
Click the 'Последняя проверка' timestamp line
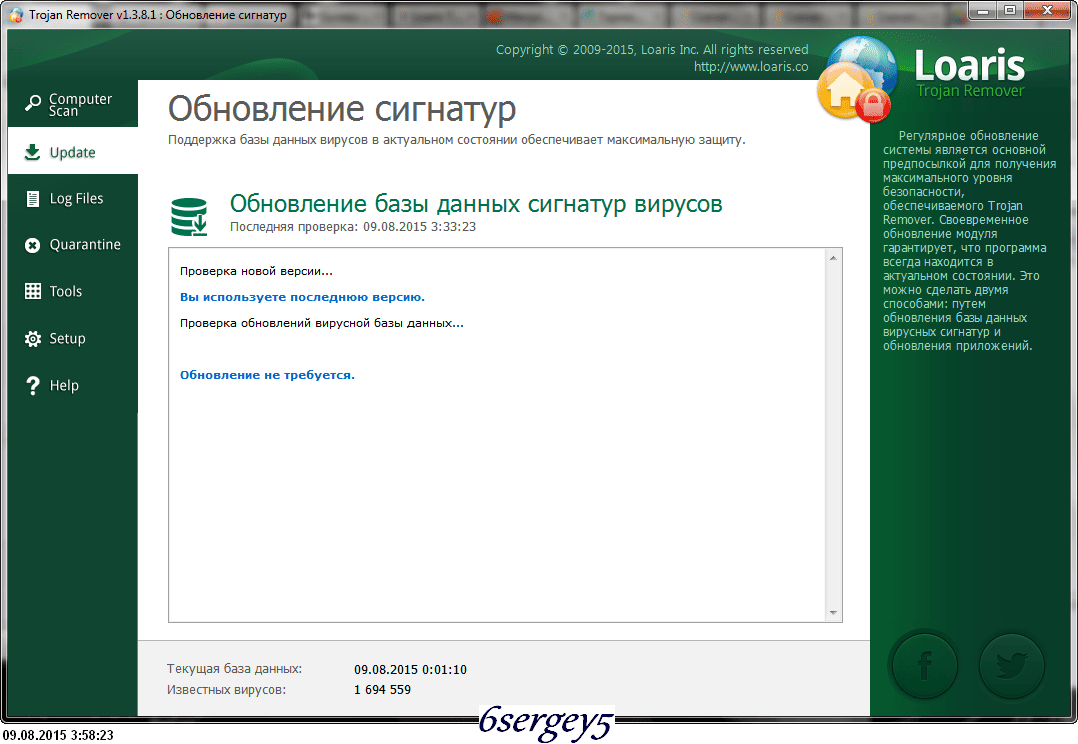coord(353,227)
